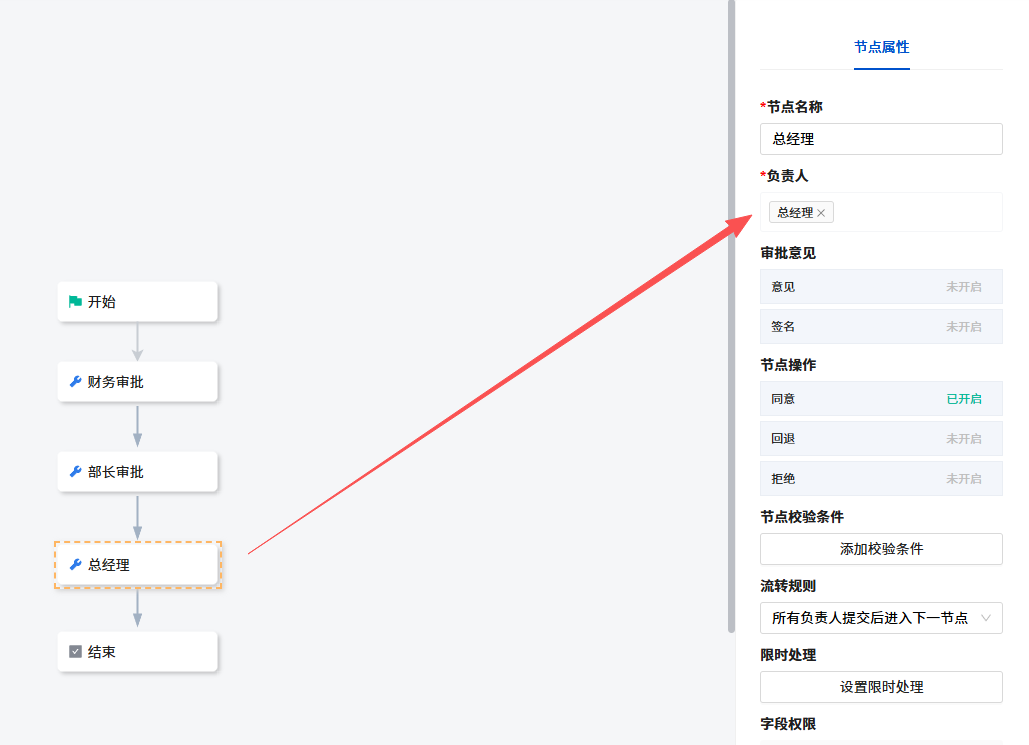This screenshot has width=1029, height=745.
Task: Click the checkbox icon on the 结束 node
Action: 77,651
